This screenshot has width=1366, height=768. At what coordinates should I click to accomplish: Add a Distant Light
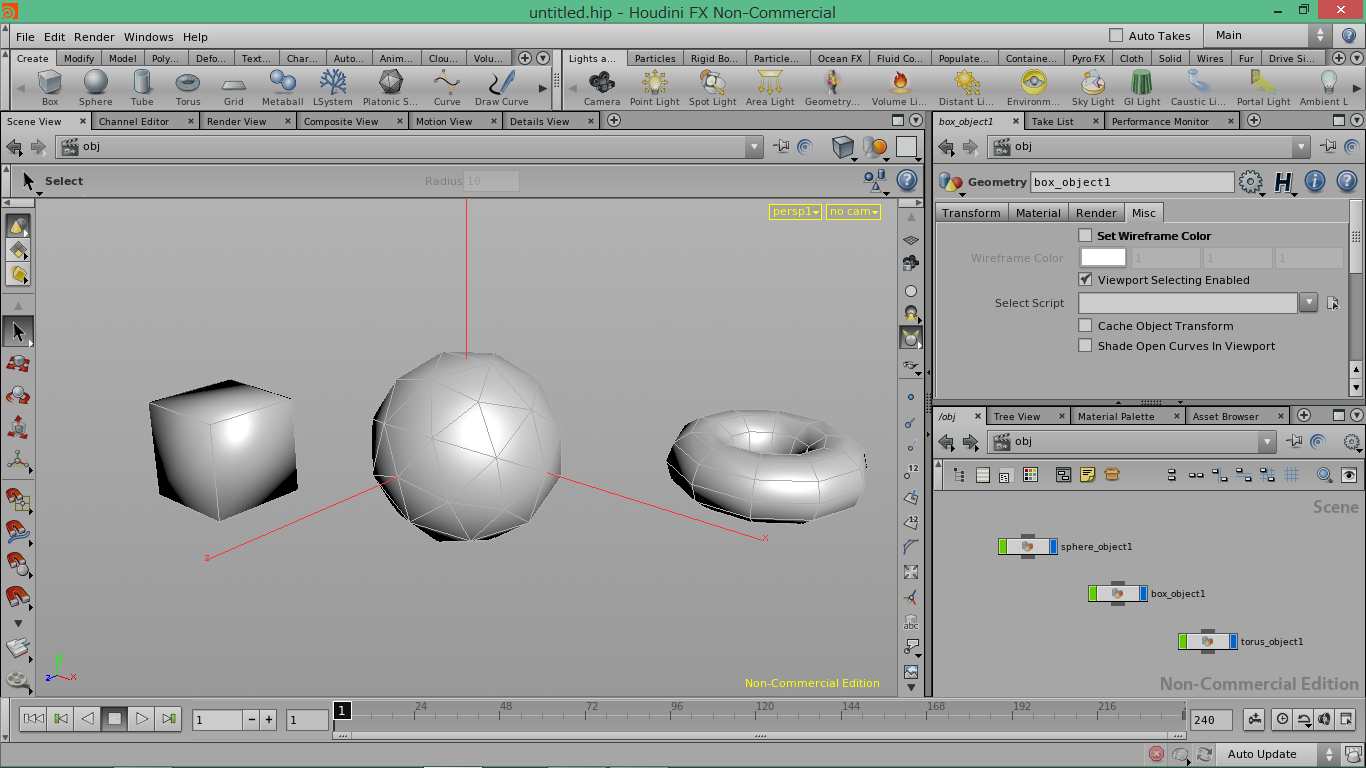967,87
